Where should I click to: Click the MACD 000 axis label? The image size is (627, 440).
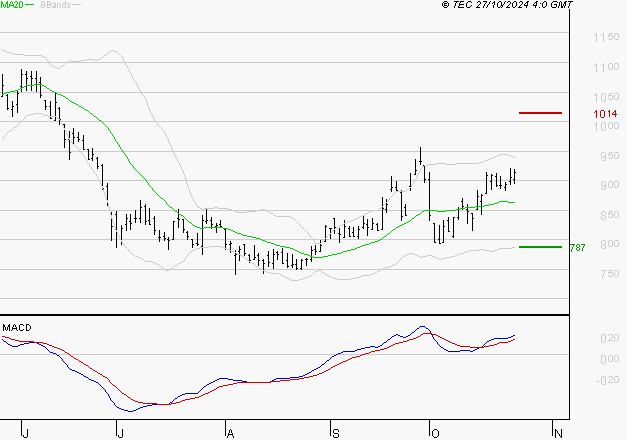[609, 359]
